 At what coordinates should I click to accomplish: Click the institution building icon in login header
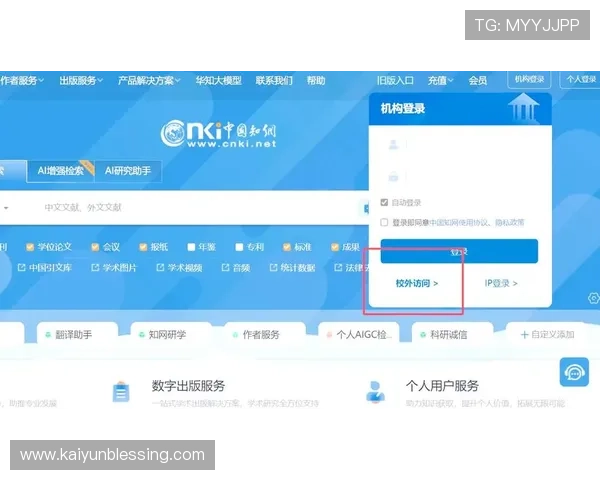click(x=523, y=107)
